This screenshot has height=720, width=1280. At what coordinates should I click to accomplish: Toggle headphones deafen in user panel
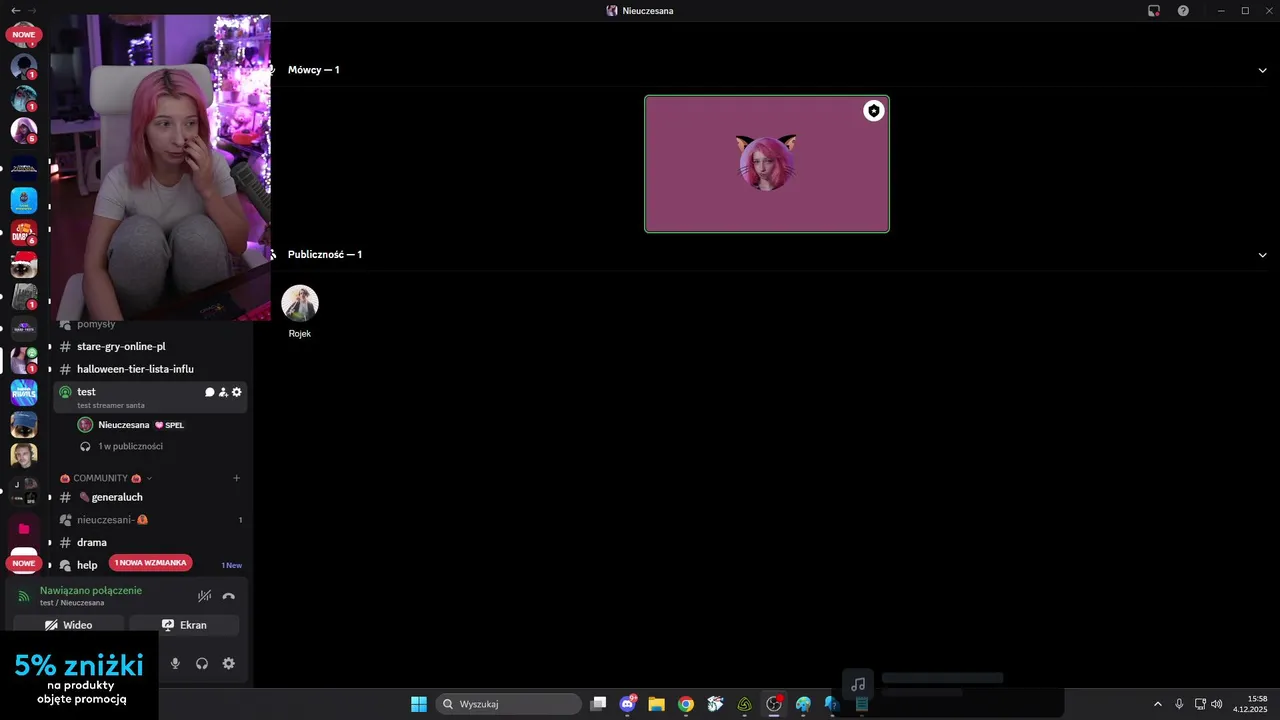(202, 663)
